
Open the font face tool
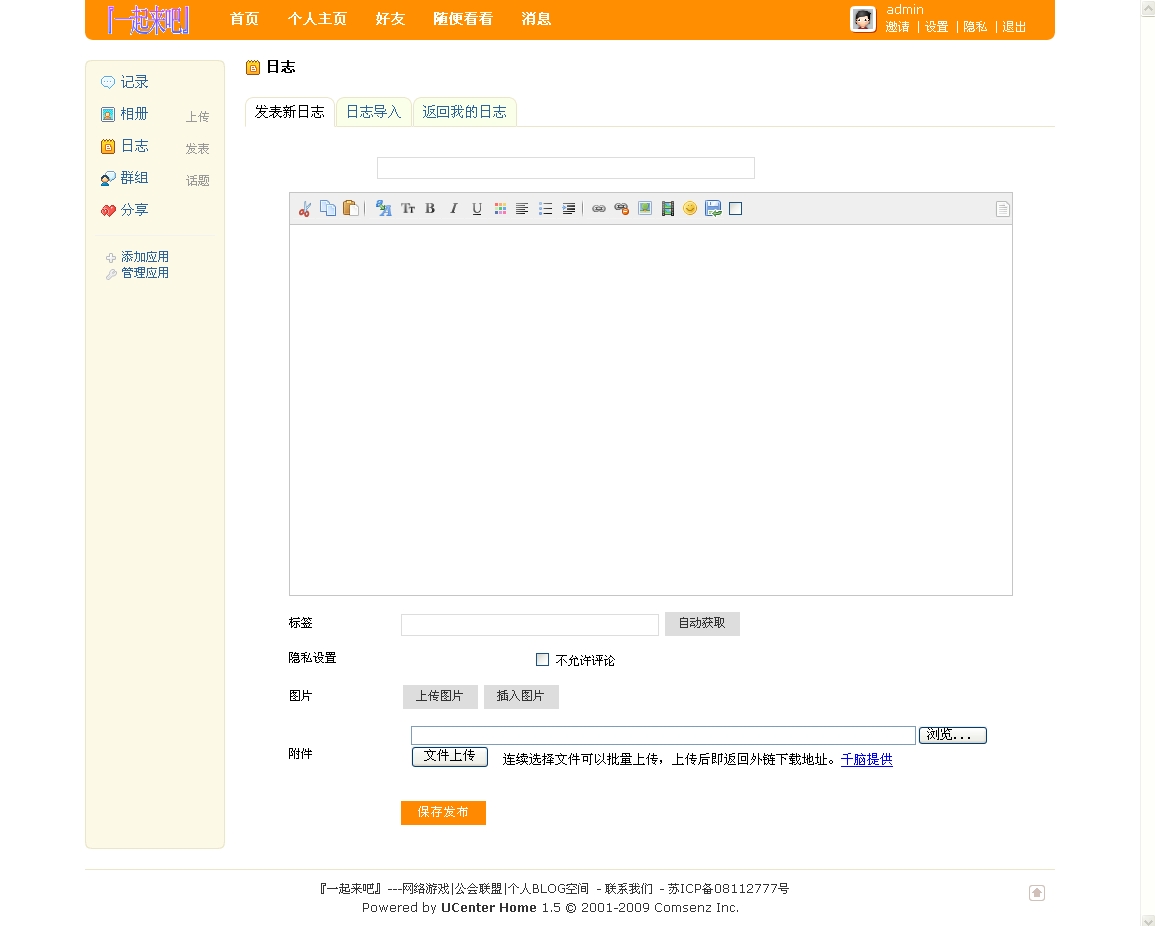(x=383, y=208)
